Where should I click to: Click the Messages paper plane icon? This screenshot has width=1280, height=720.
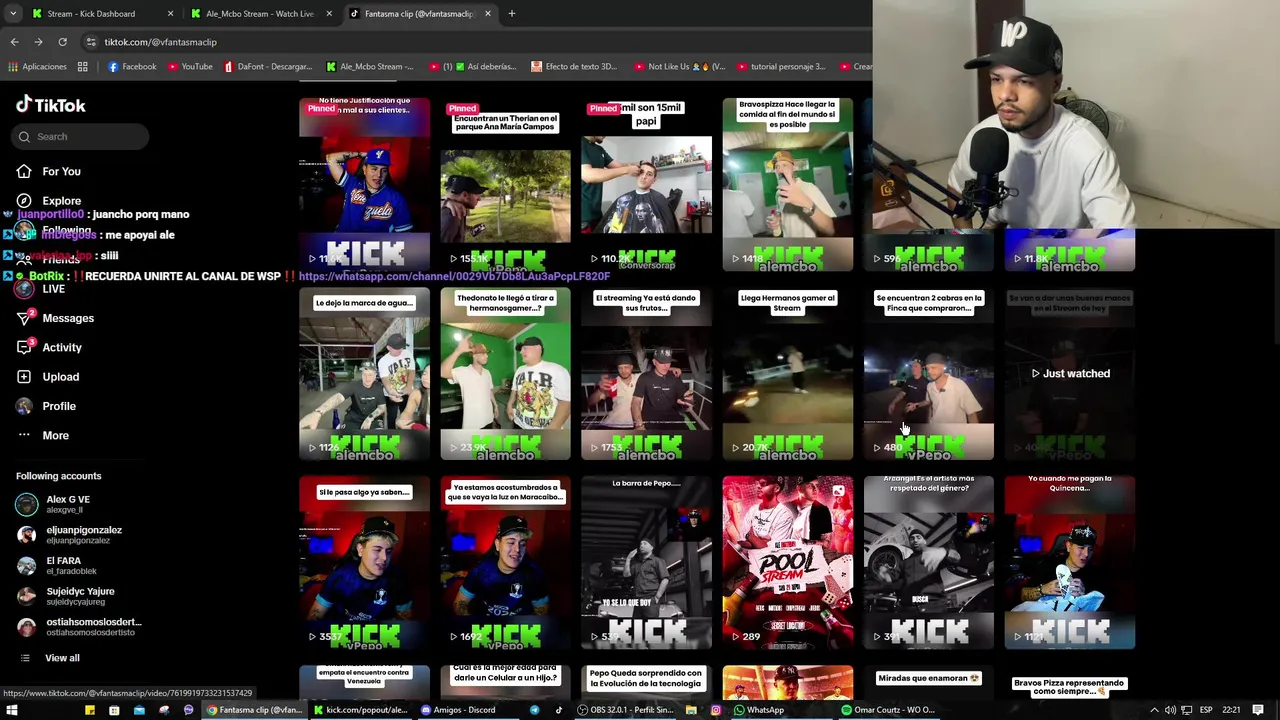click(x=24, y=318)
